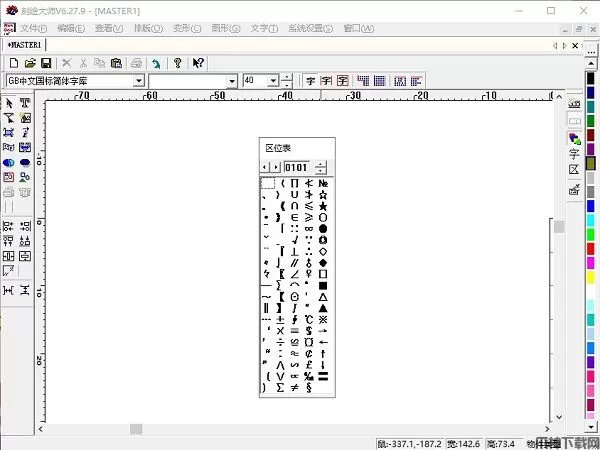Open the 系统设置(S) menu
Viewport: 600px width, 450px height.
[311, 28]
